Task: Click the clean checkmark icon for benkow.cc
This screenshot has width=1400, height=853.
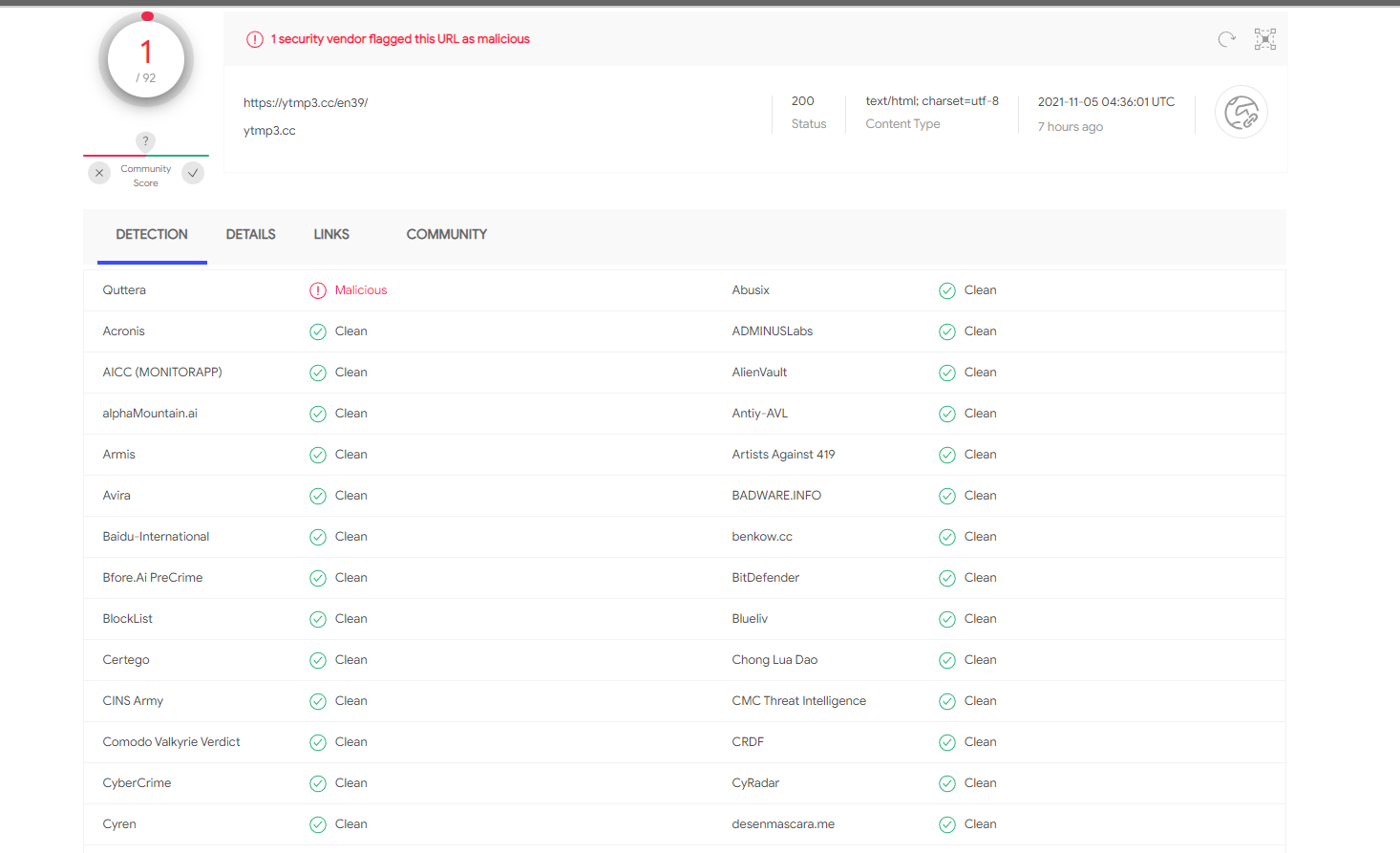Action: pos(947,537)
